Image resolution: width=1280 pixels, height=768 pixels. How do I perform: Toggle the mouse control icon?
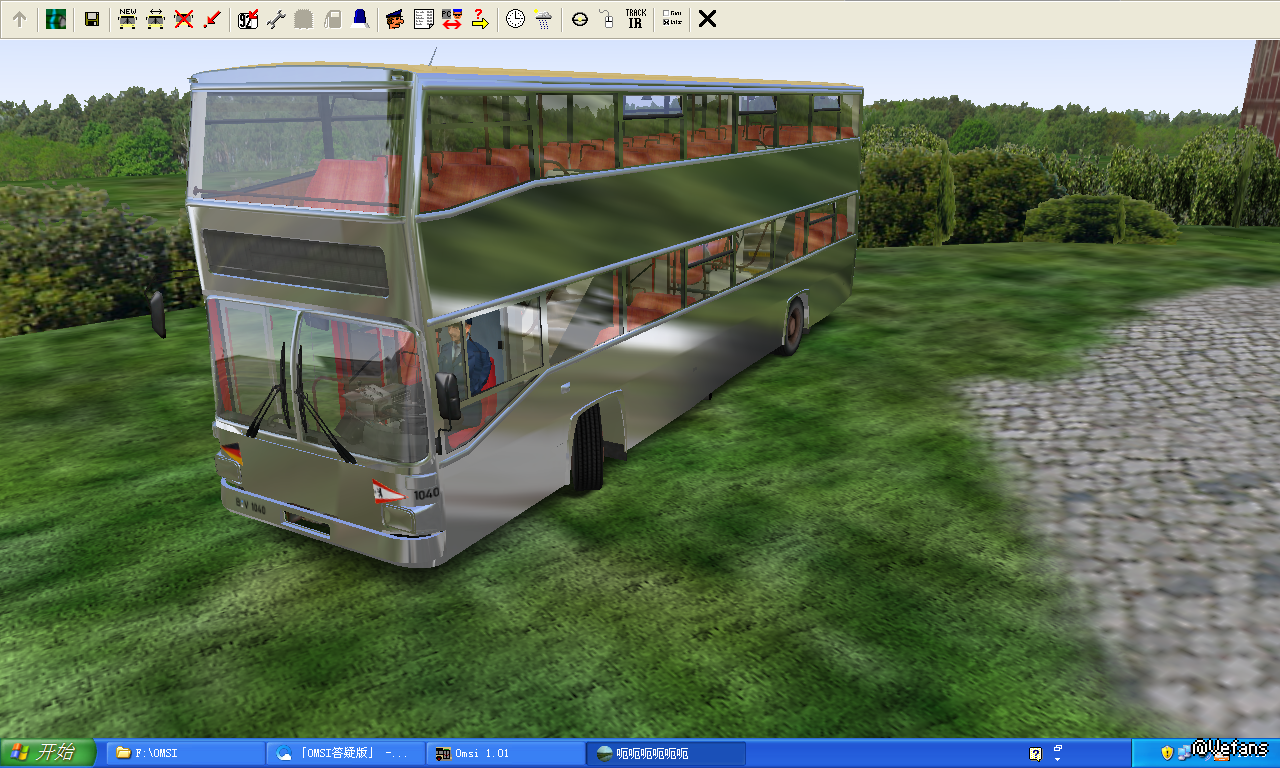606,19
